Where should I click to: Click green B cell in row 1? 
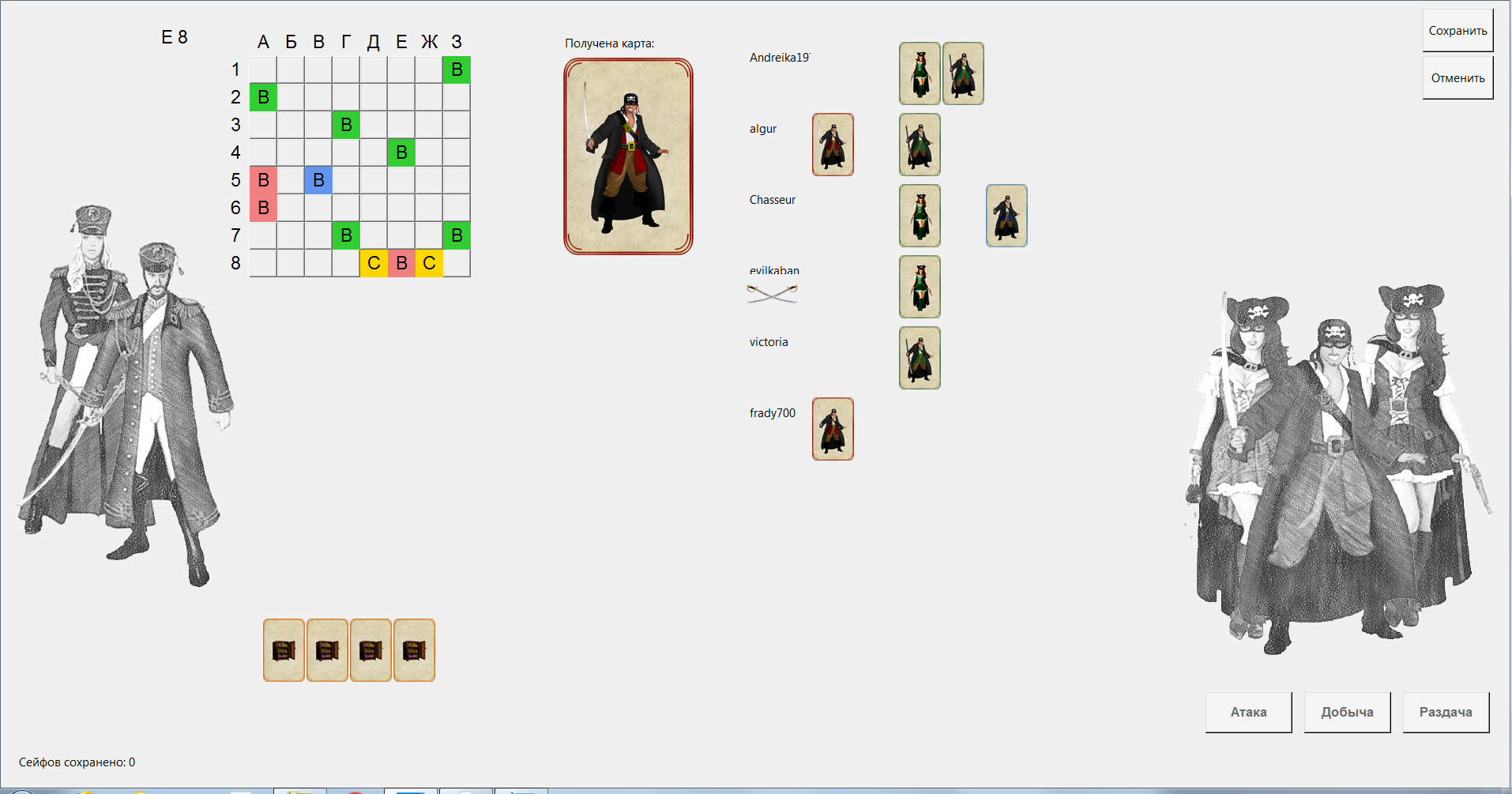tap(457, 70)
